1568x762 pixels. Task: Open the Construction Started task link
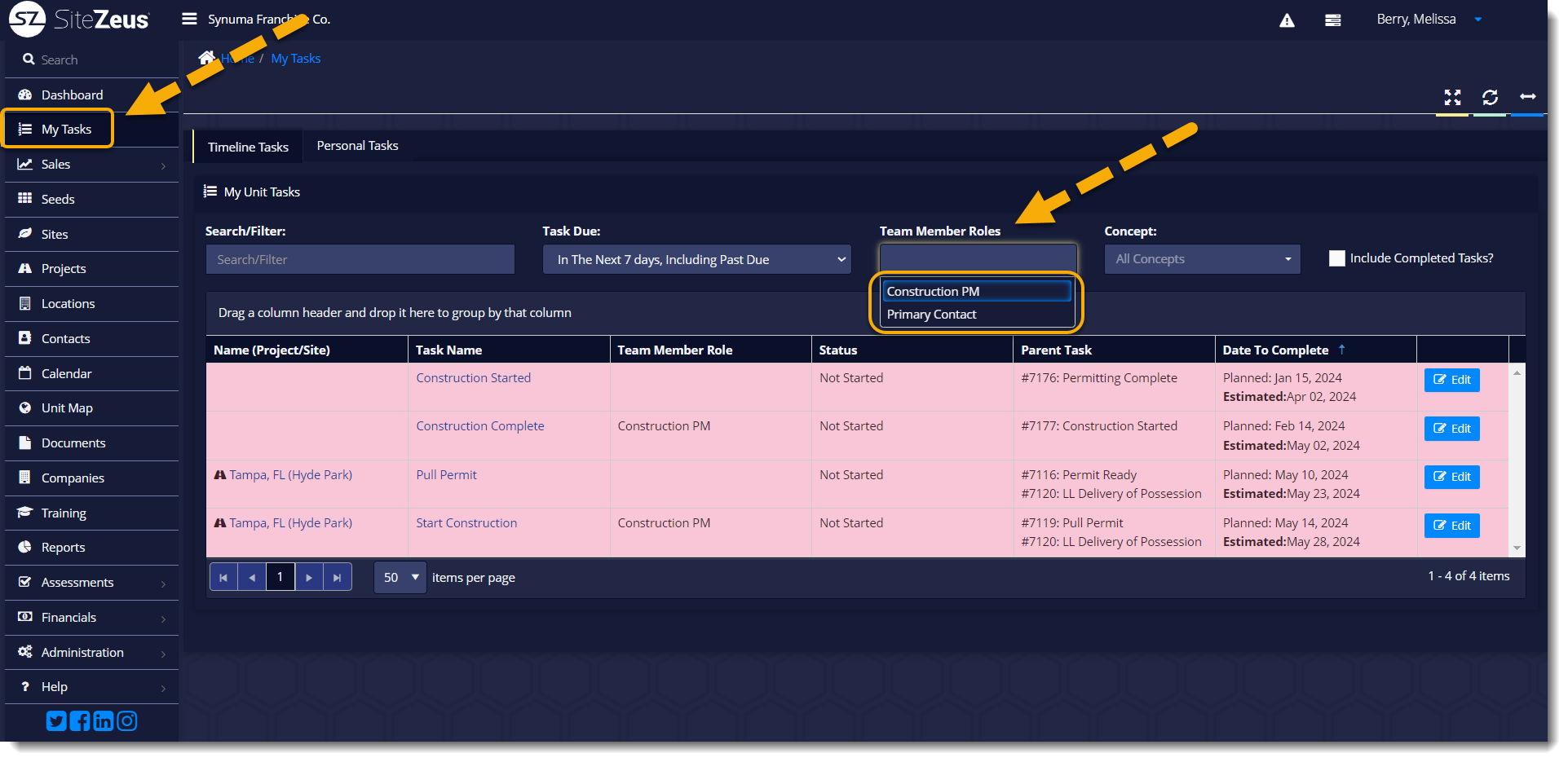coord(473,378)
